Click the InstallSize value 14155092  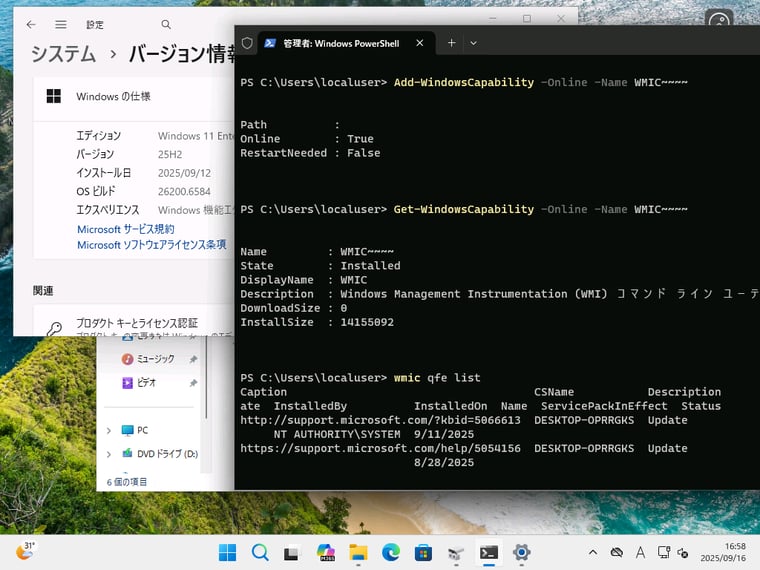click(367, 322)
